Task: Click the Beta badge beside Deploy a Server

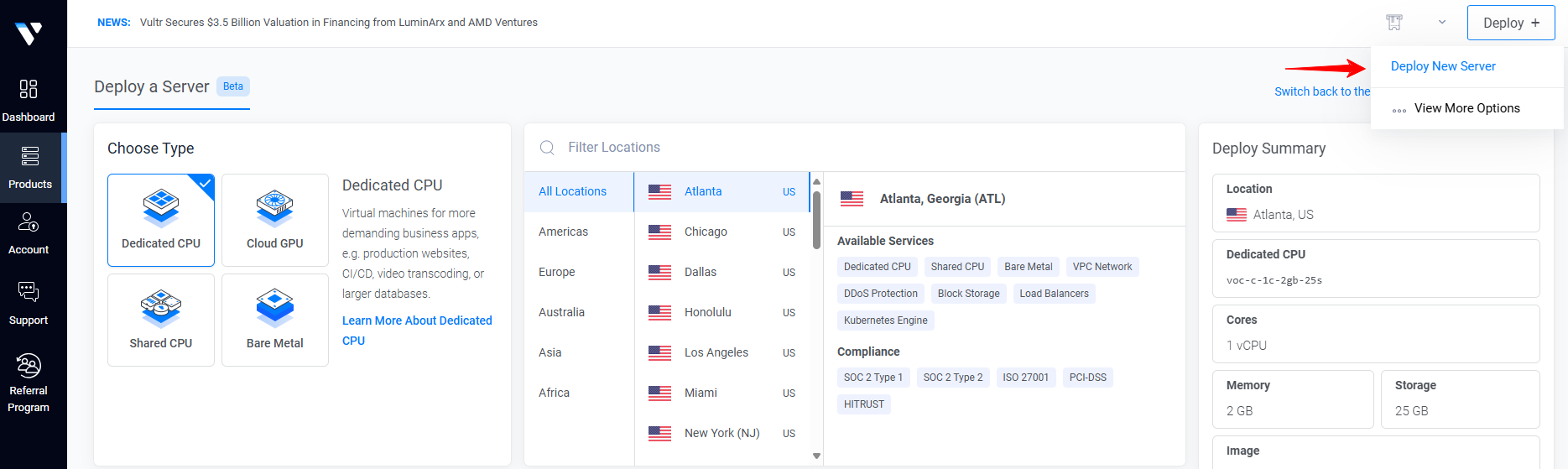Action: click(233, 86)
